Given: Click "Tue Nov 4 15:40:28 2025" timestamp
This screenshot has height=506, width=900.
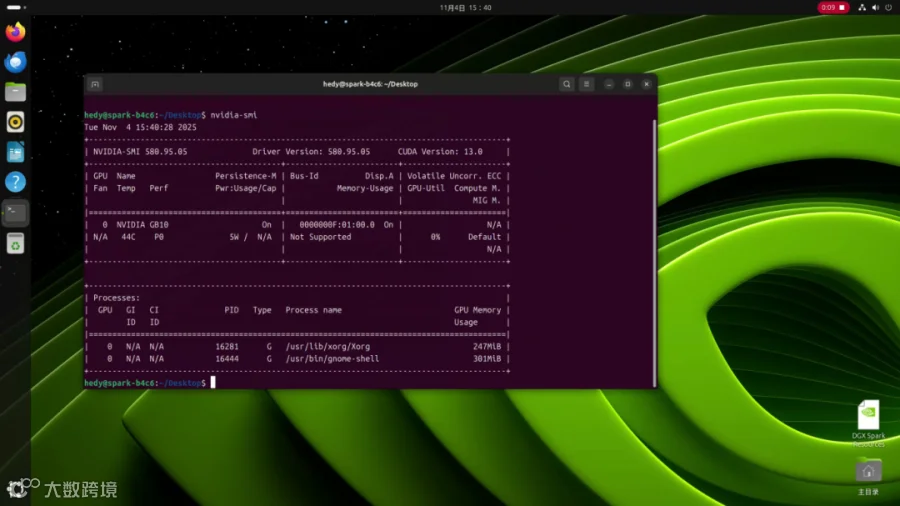Looking at the screenshot, I should click(141, 127).
